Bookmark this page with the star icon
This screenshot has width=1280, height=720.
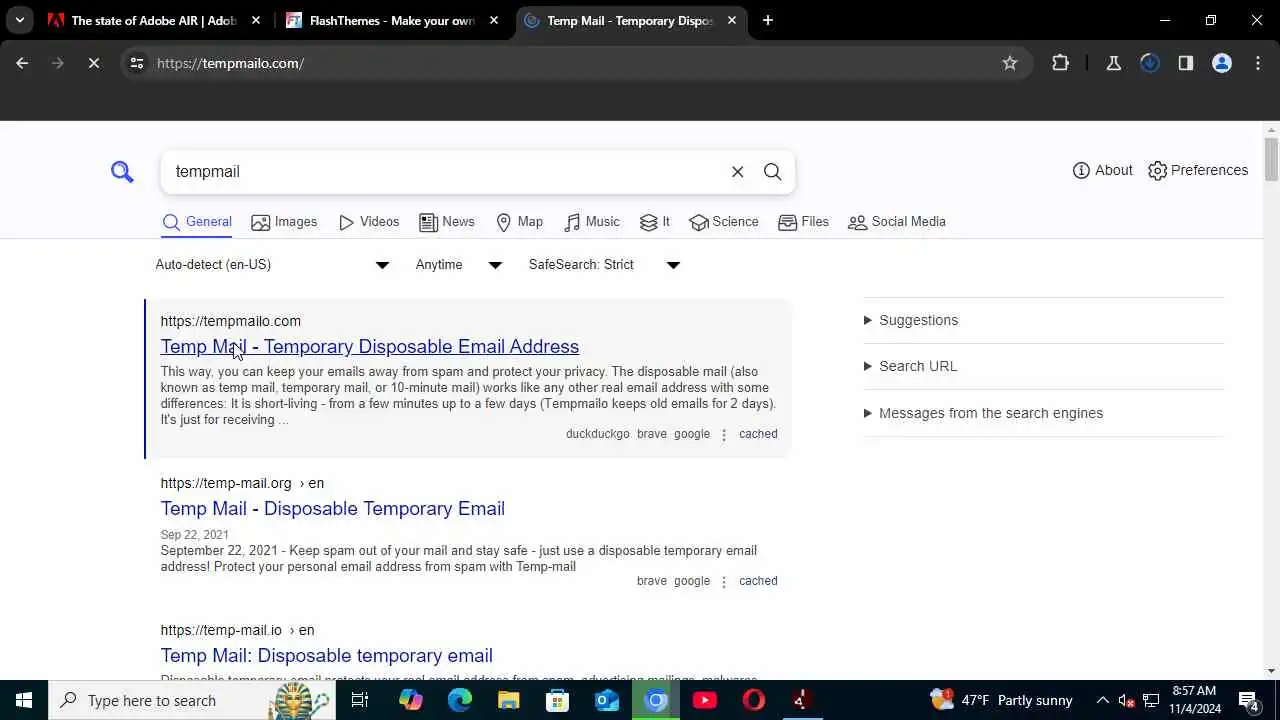[x=1010, y=63]
